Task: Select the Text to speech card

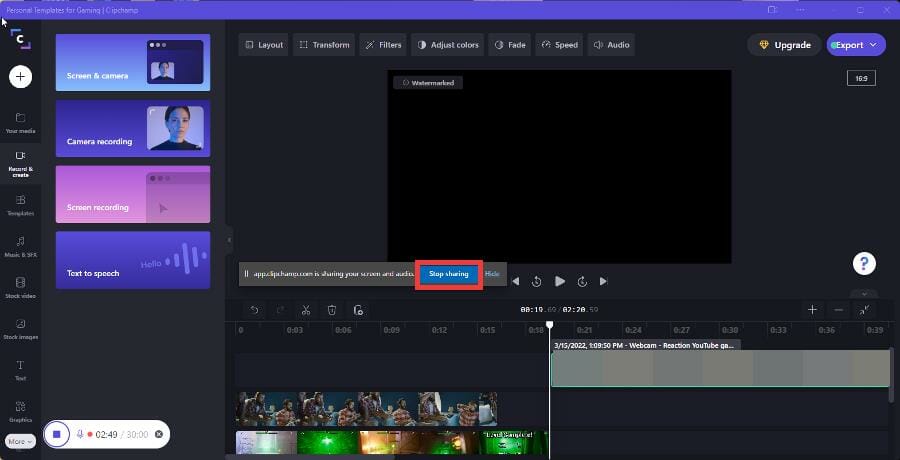Action: (133, 260)
